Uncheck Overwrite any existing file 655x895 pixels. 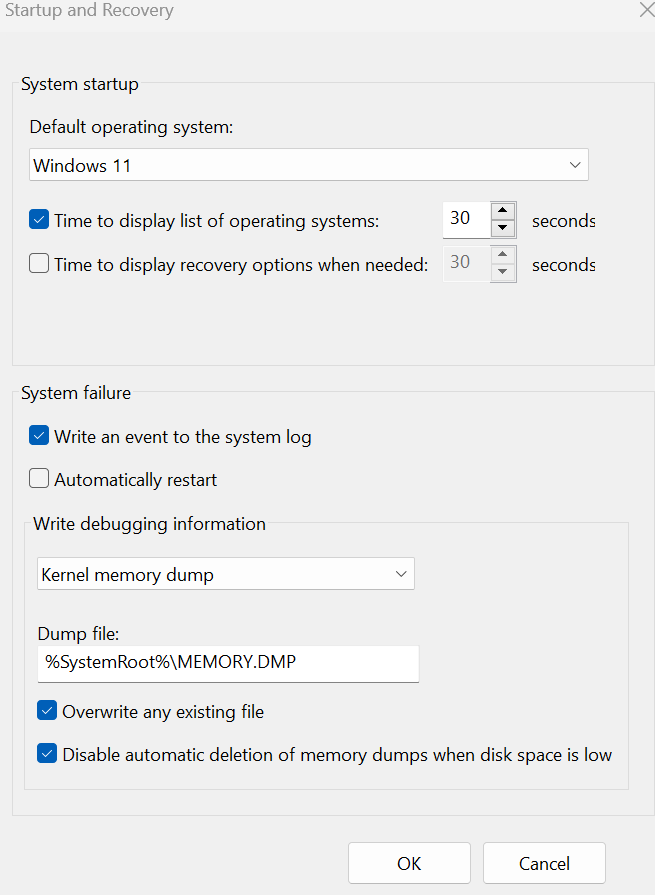[47, 711]
